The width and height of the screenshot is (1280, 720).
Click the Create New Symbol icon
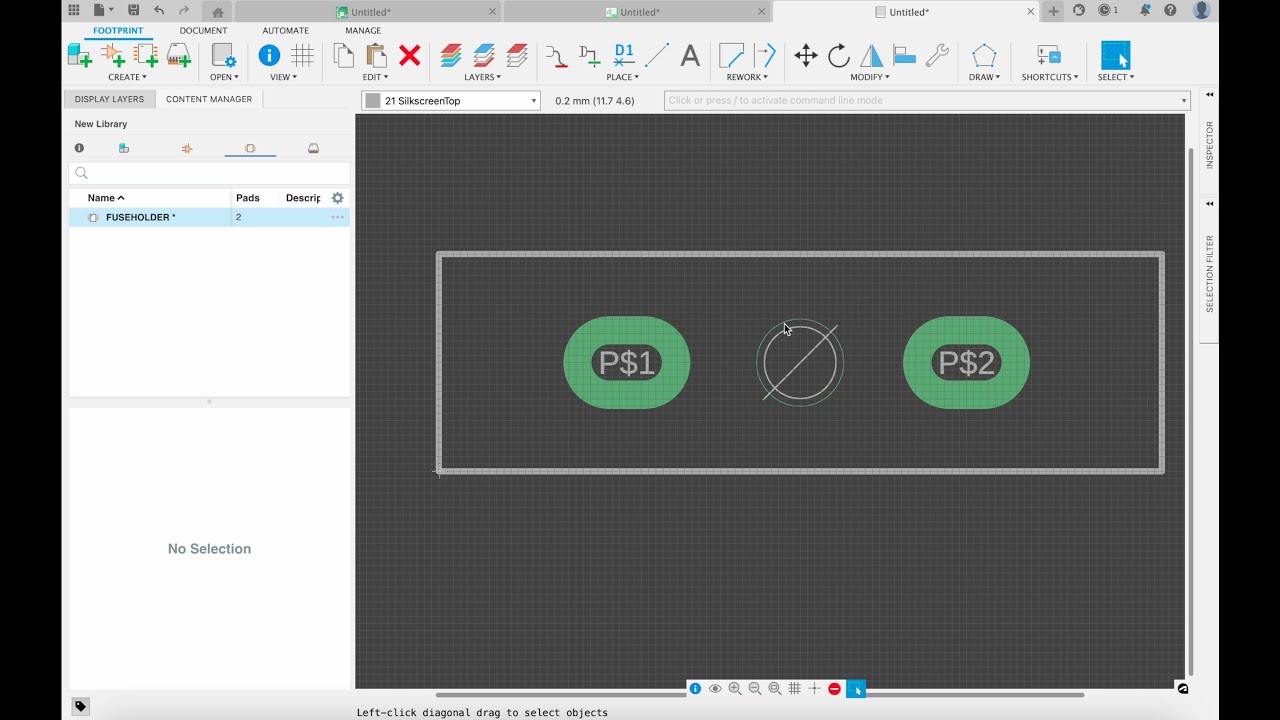[113, 56]
